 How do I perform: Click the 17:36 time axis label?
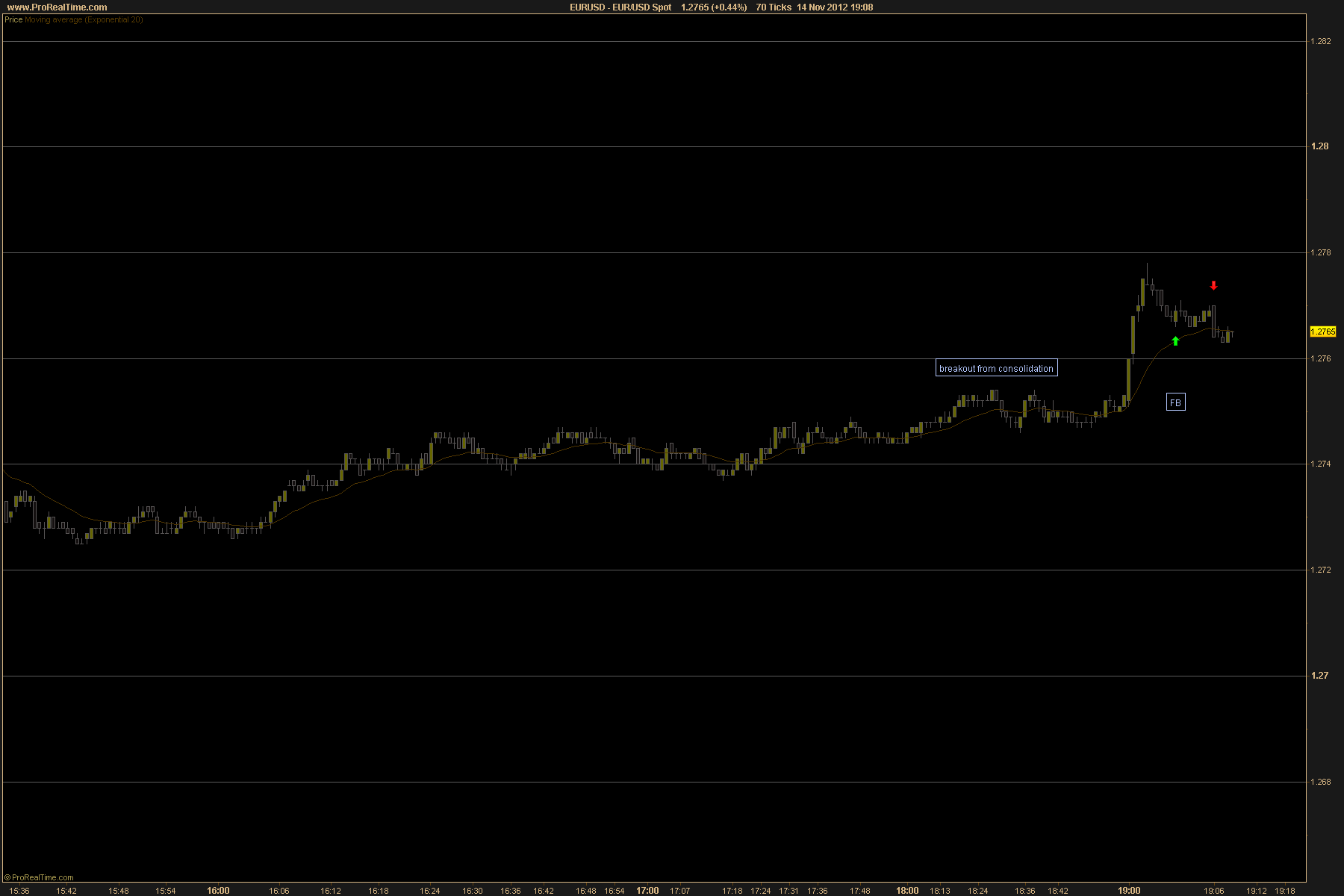click(818, 891)
